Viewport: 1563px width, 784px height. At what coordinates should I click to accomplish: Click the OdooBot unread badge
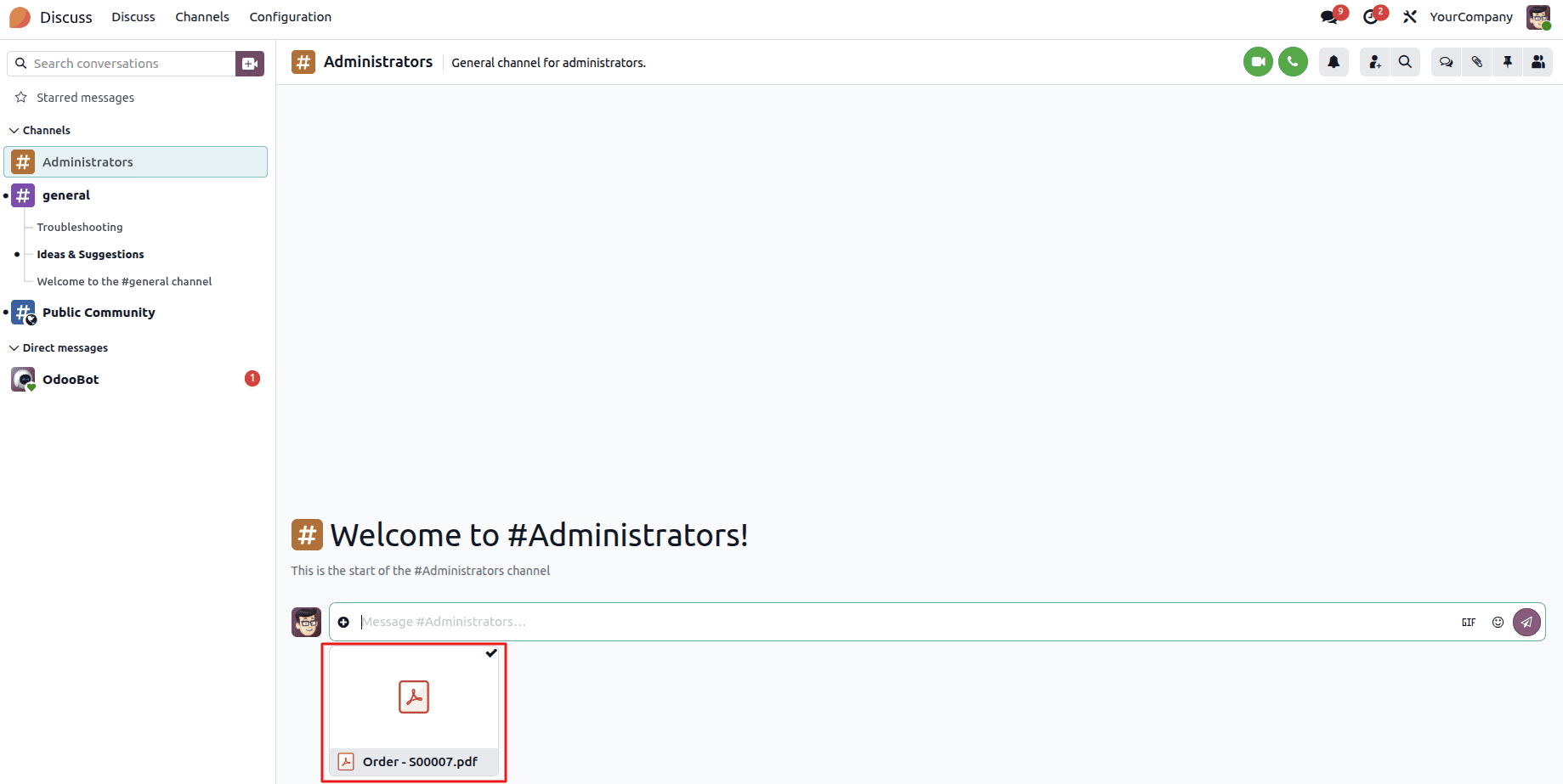[x=252, y=379]
